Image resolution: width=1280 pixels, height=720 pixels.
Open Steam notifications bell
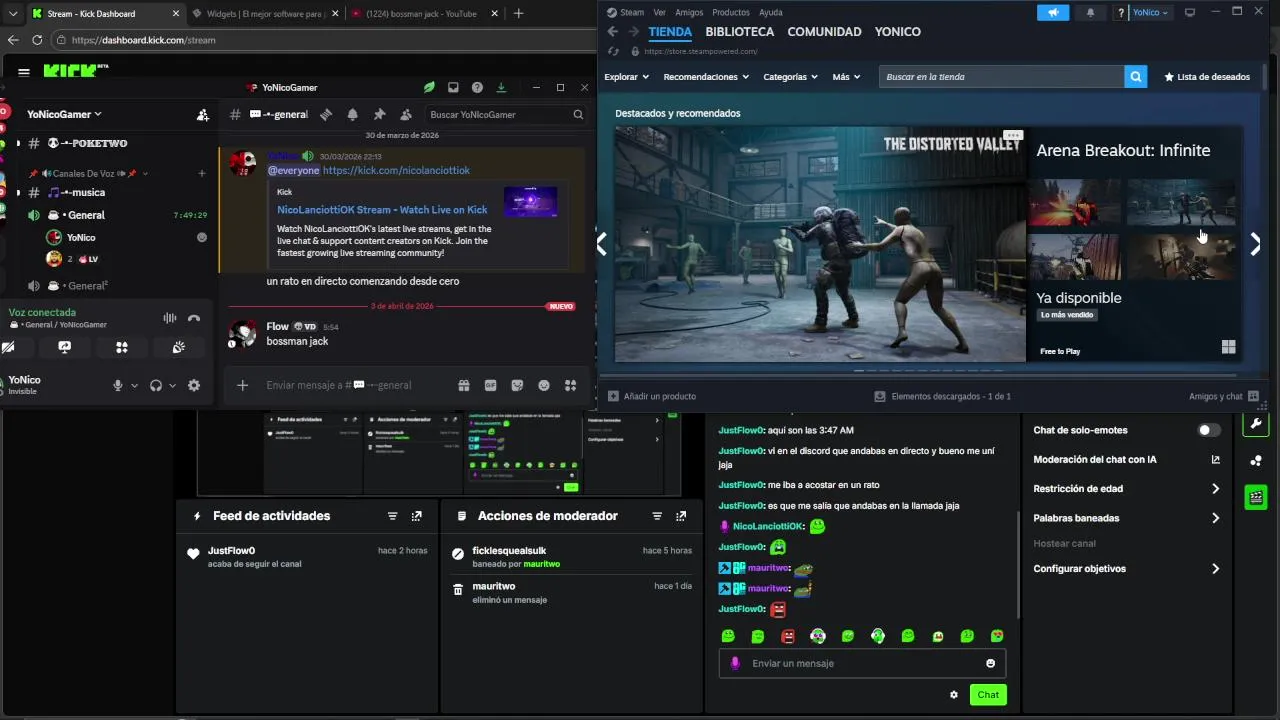click(1090, 12)
